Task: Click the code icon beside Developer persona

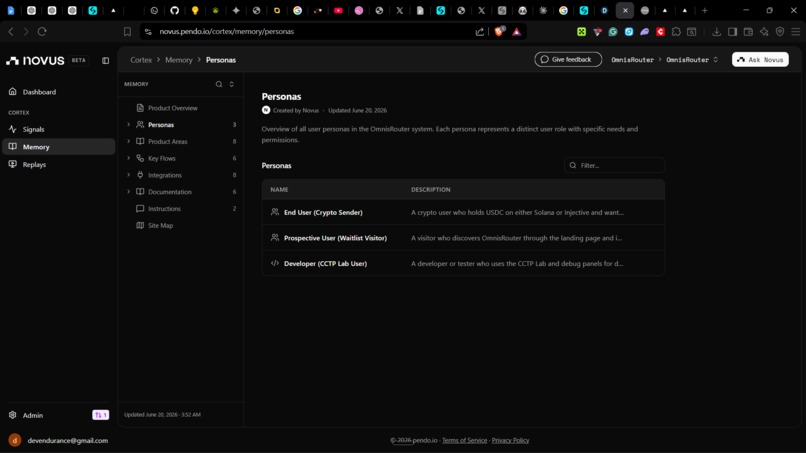Action: point(275,263)
